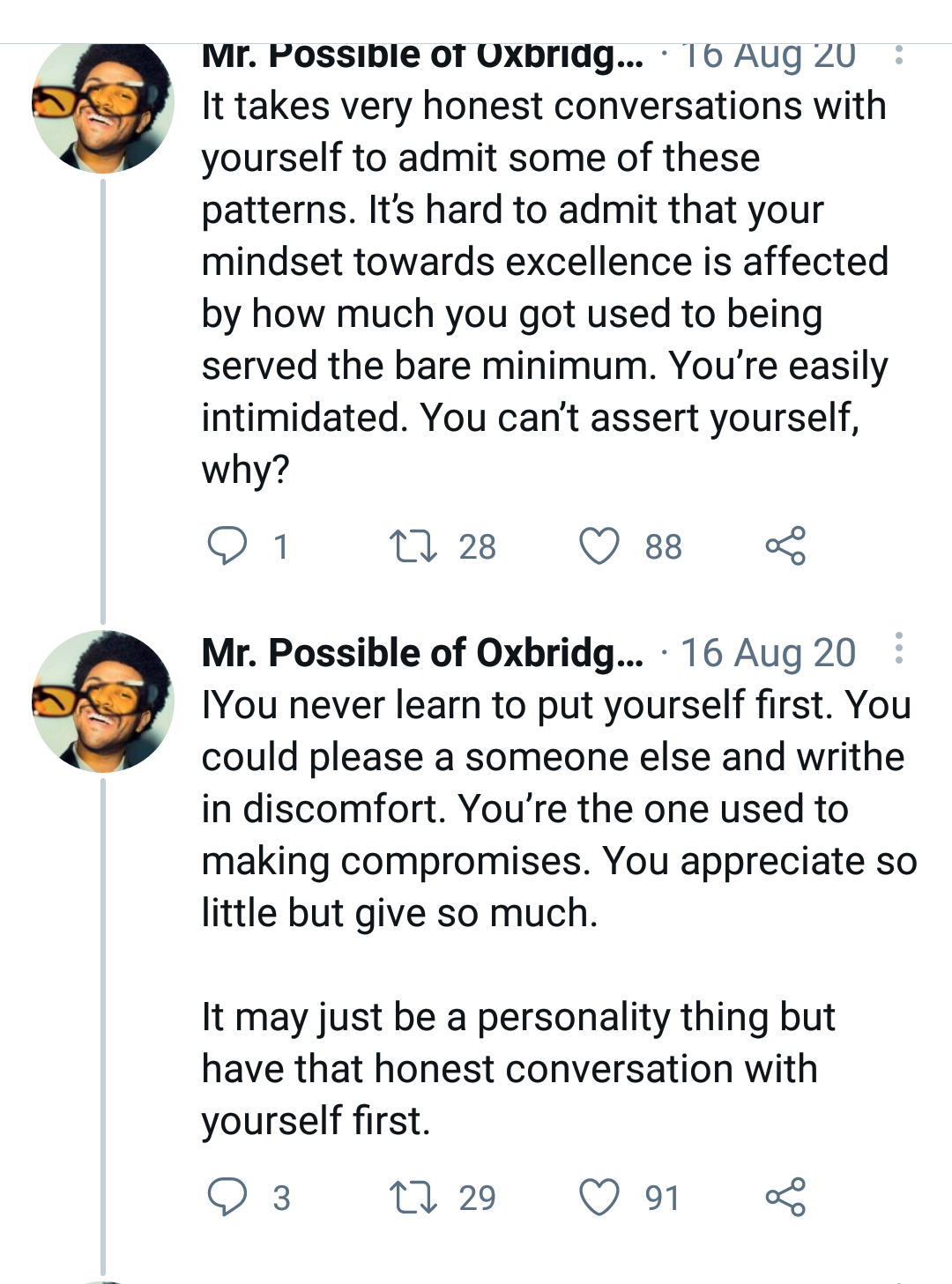Reply to the tweet about honest conversations
Viewport: 952px width, 1284px height.
coord(227,546)
